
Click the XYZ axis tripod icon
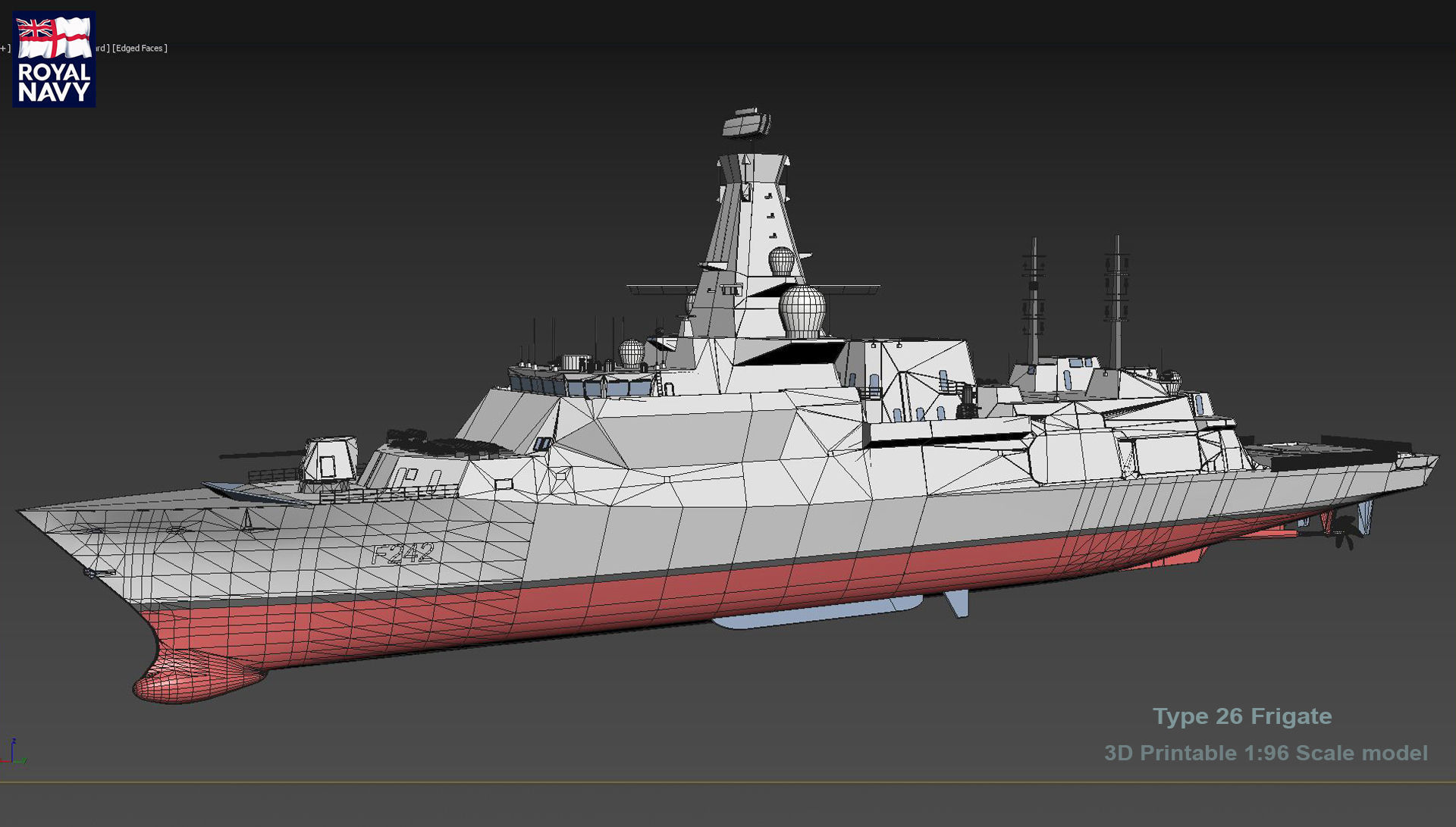tap(14, 751)
